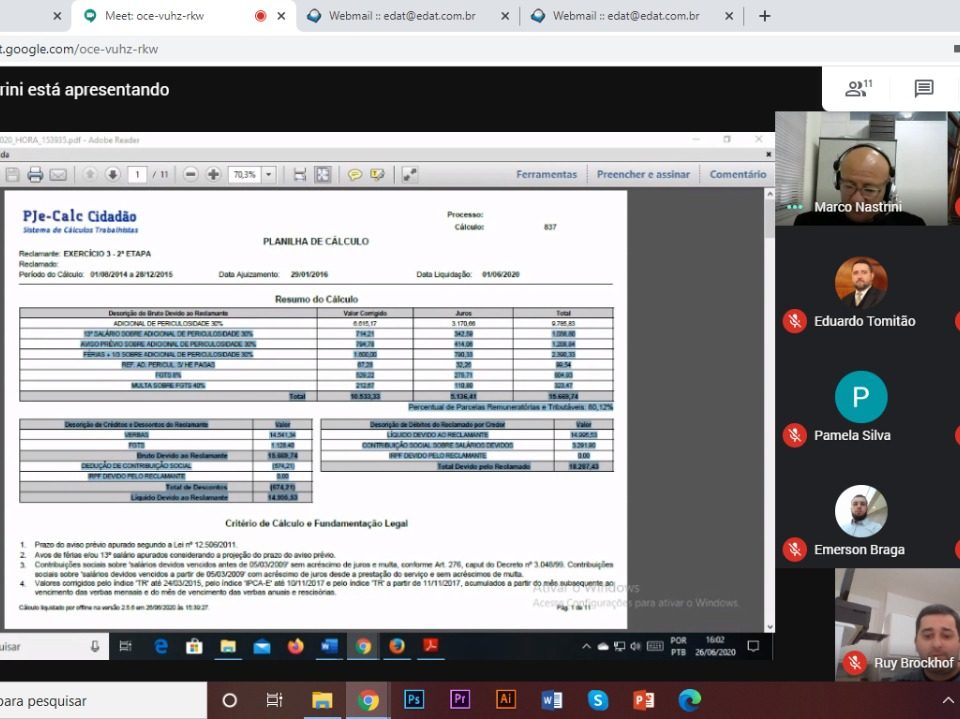Open the zoom percentage dropdown arrow
Screen dimensions: 960x719
[x=268, y=175]
